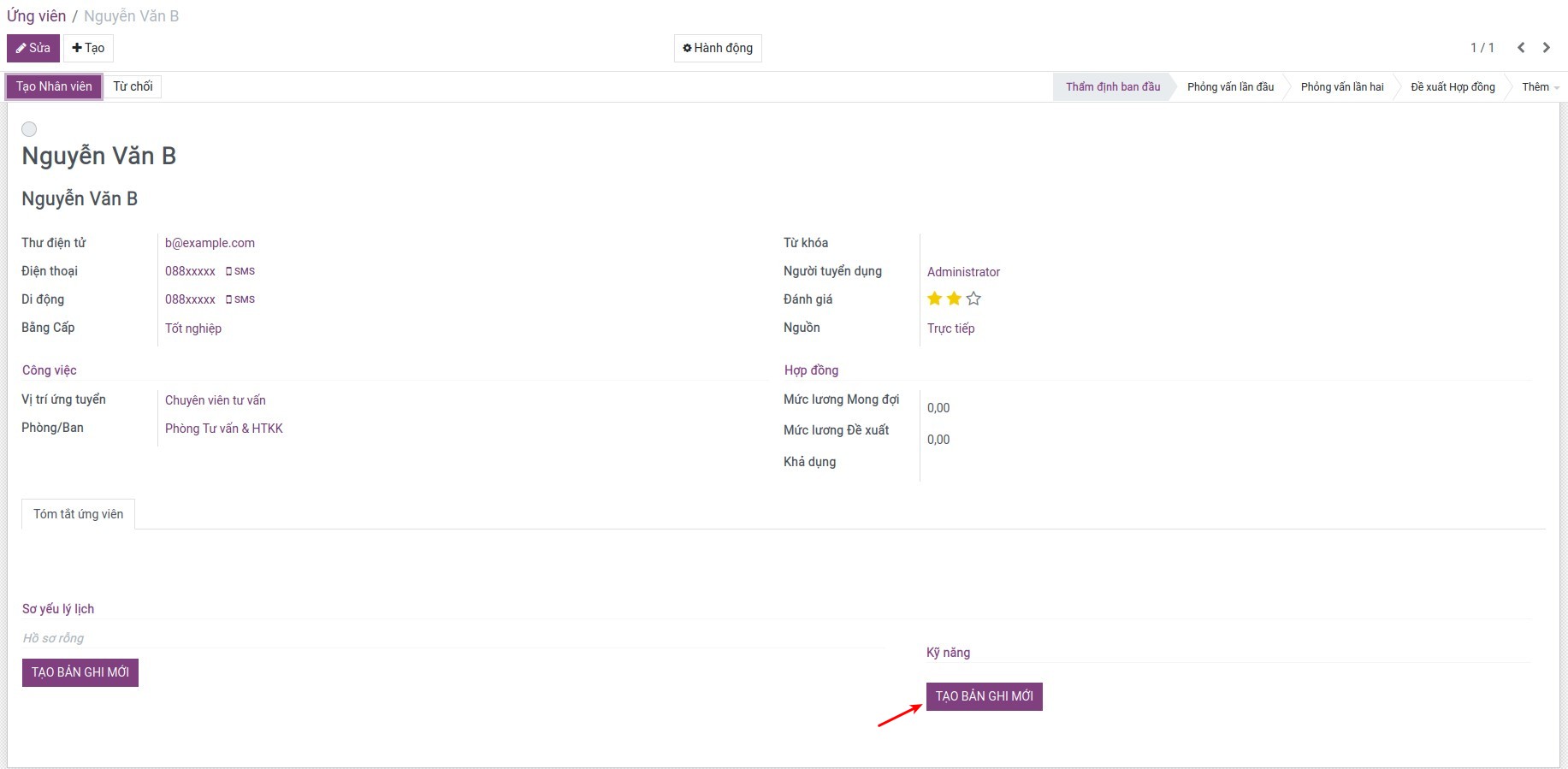Go to Ứng viên breadcrumb
This screenshot has height=769, width=1568.
tap(36, 16)
